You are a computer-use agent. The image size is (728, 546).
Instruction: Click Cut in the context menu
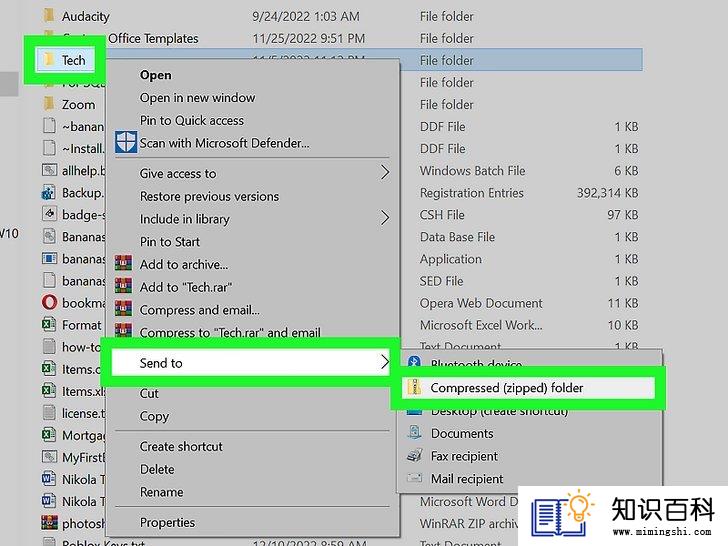[x=149, y=393]
